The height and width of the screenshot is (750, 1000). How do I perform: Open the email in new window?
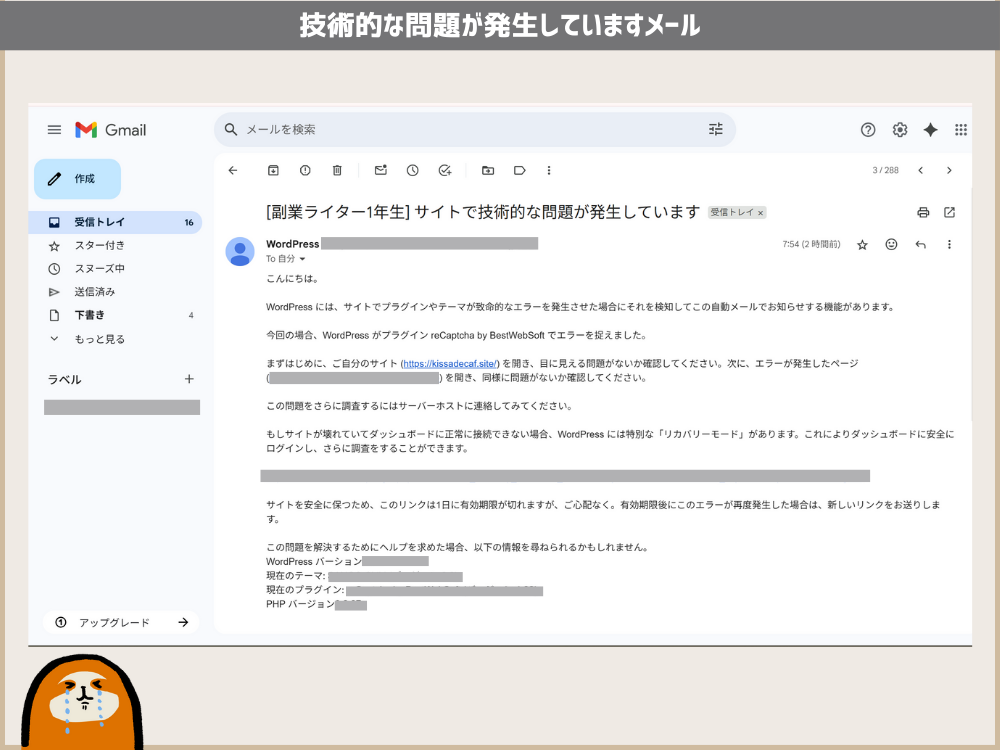949,212
